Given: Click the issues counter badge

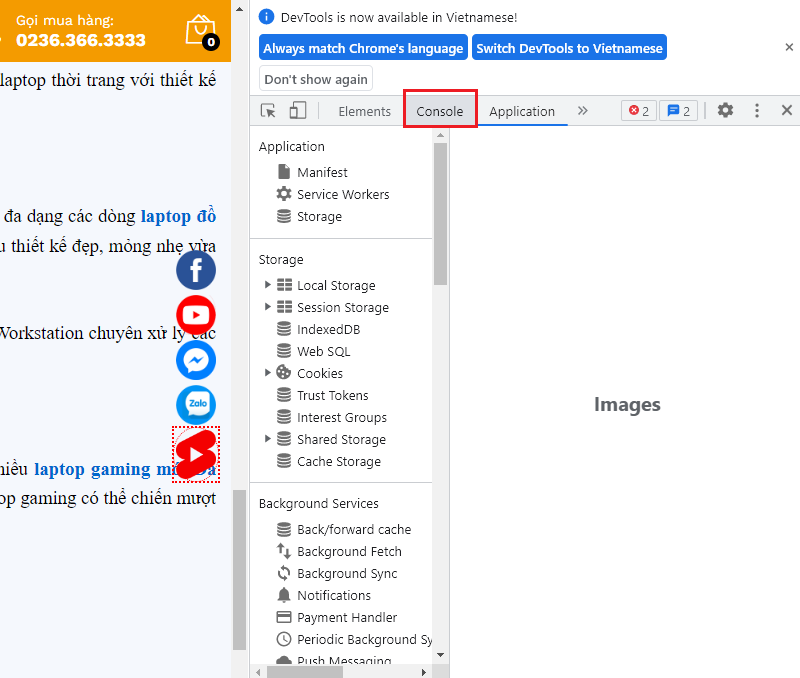Looking at the screenshot, I should tap(678, 111).
